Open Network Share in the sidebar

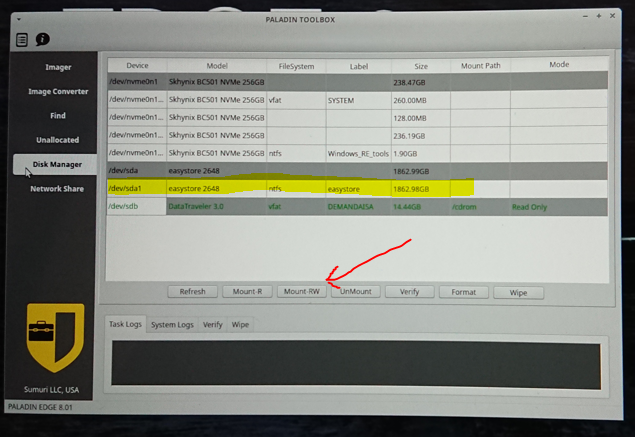pyautogui.click(x=57, y=189)
